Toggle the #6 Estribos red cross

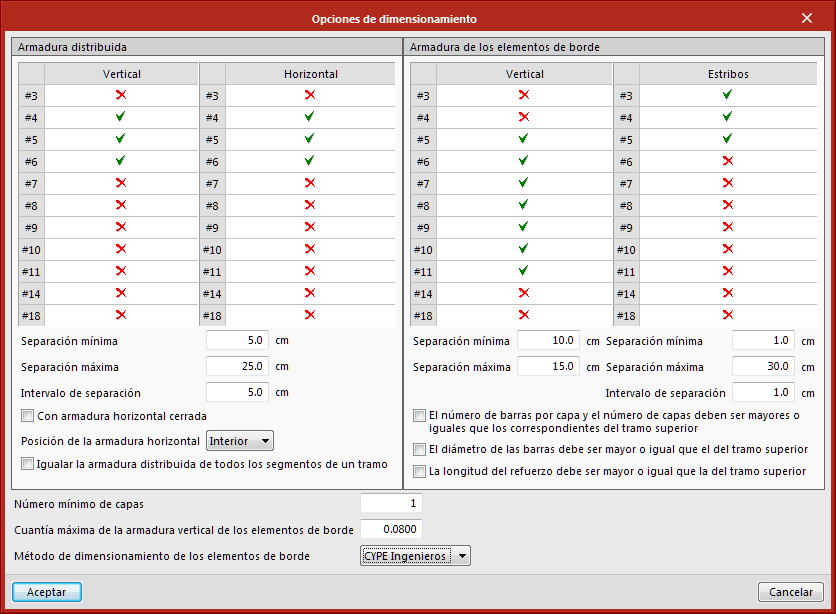tap(727, 161)
